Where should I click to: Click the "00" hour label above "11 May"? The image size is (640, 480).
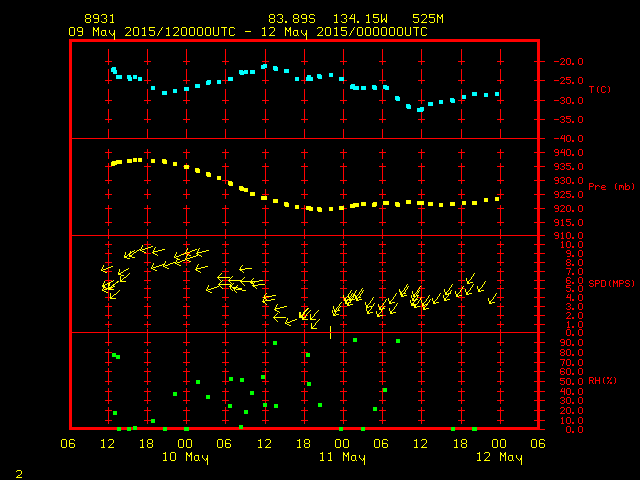[342, 444]
